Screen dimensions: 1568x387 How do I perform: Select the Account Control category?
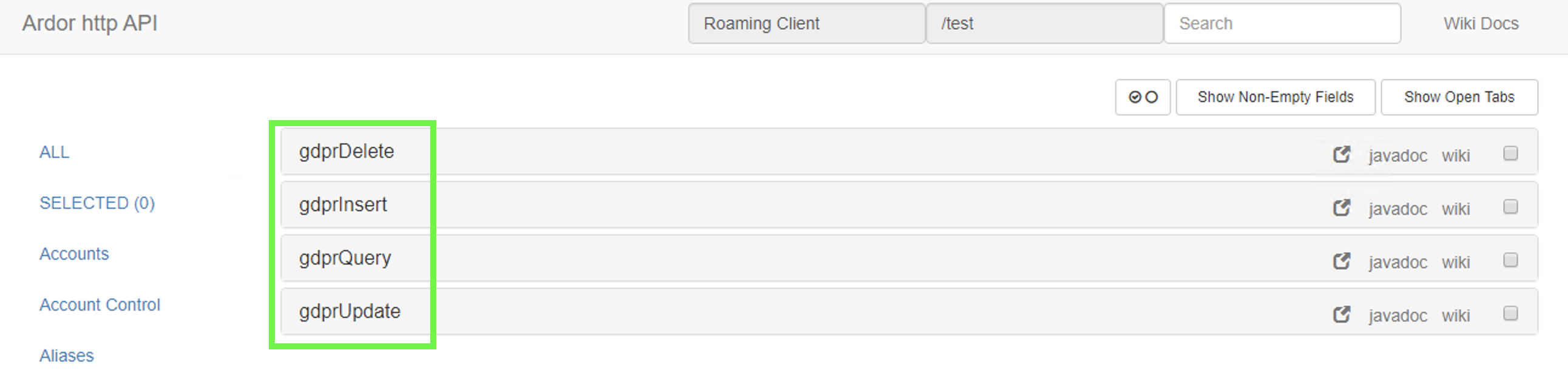pyautogui.click(x=100, y=305)
